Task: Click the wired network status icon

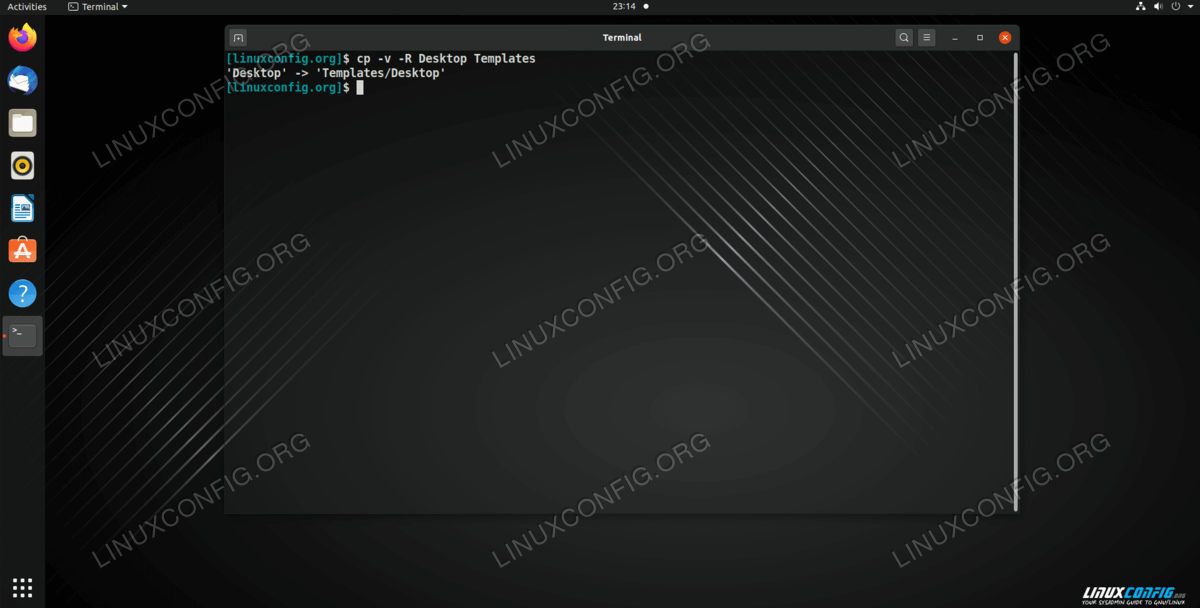Action: pos(1141,7)
